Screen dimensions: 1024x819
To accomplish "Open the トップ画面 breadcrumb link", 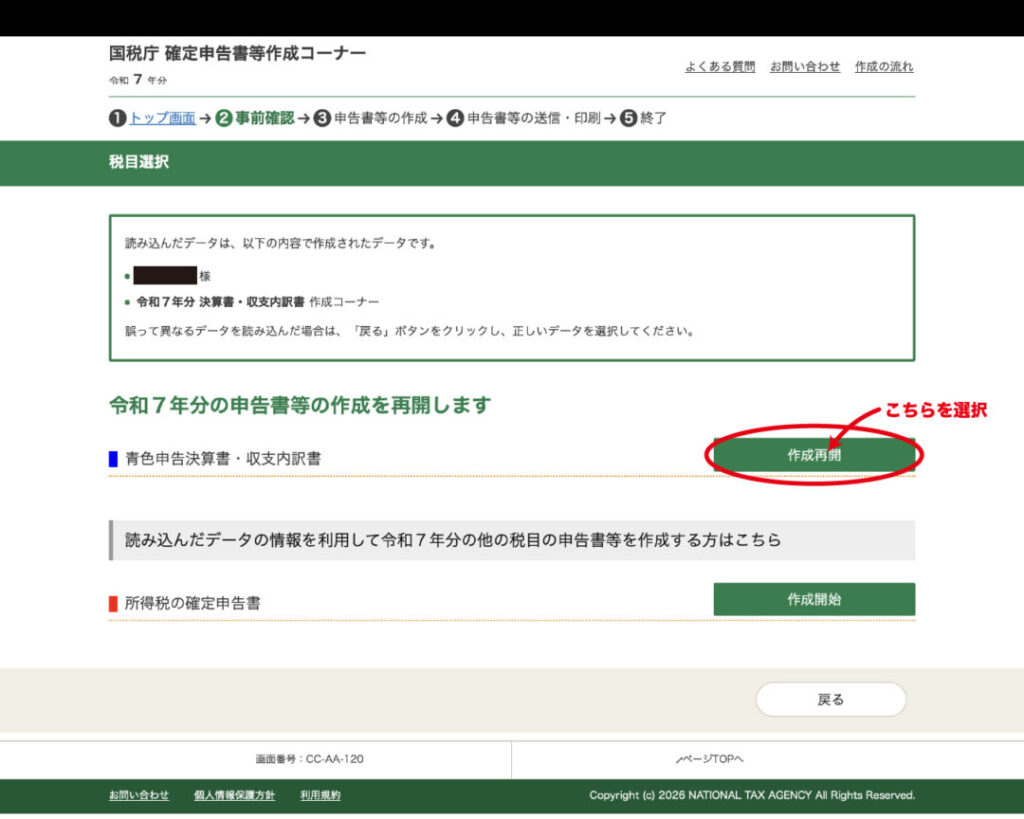I will [162, 118].
